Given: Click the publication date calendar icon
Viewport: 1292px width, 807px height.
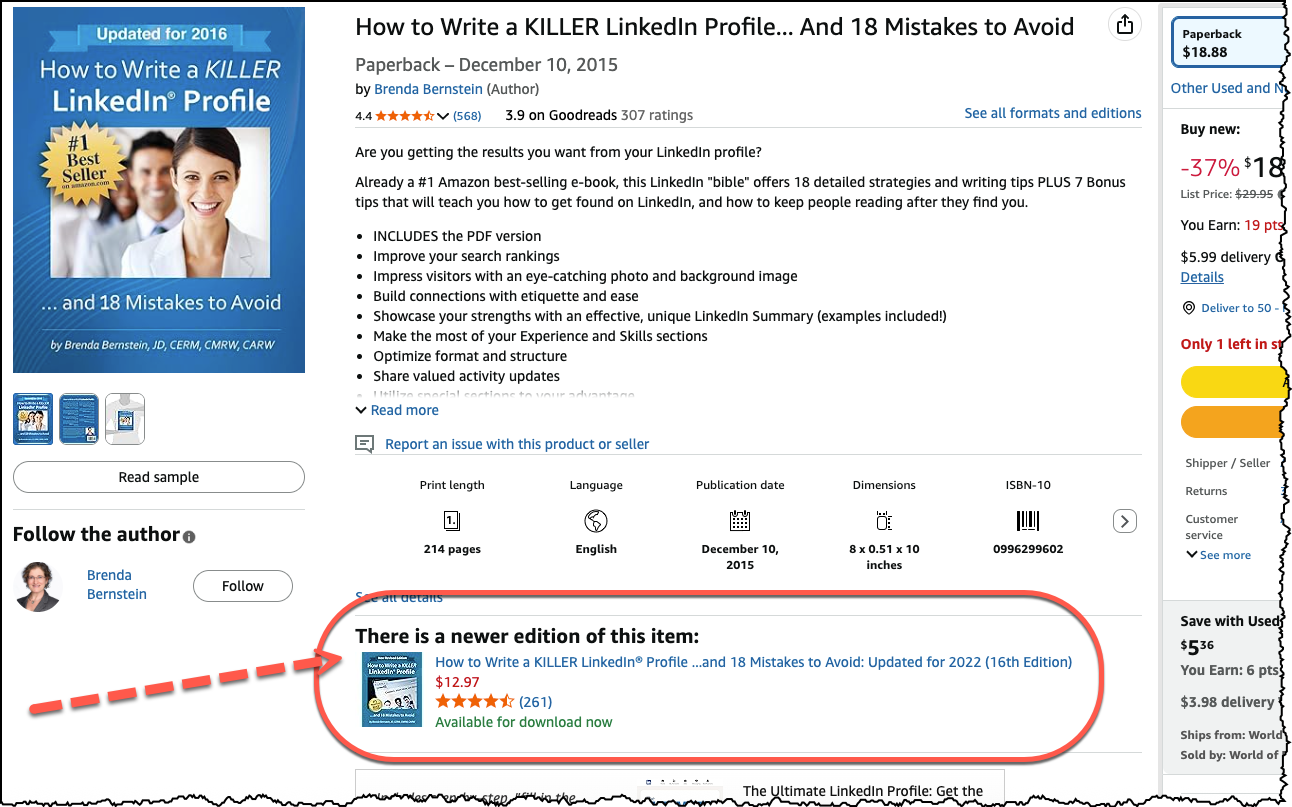Looking at the screenshot, I should click(x=740, y=521).
